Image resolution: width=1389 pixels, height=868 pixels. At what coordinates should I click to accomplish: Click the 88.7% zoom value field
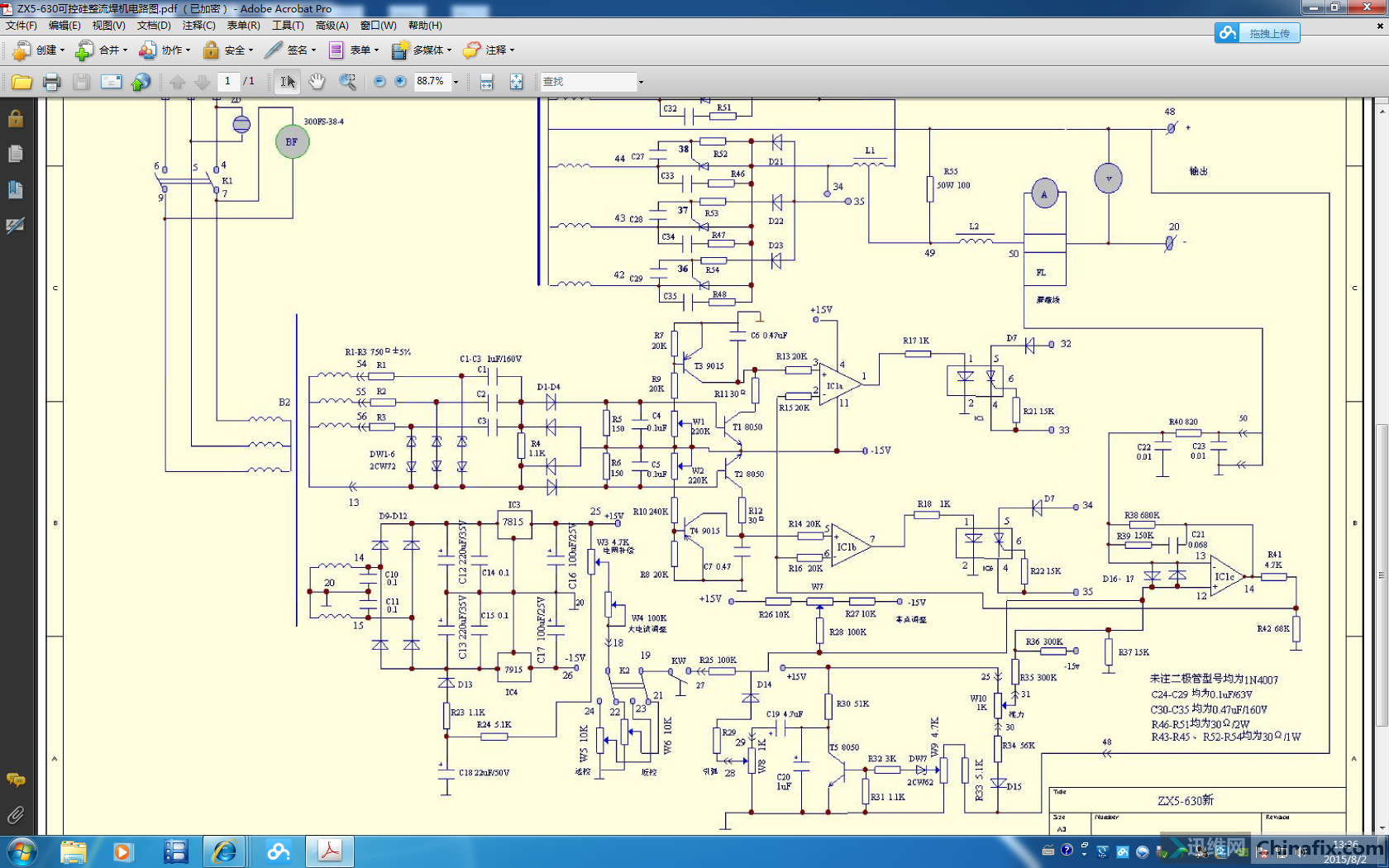click(x=432, y=81)
